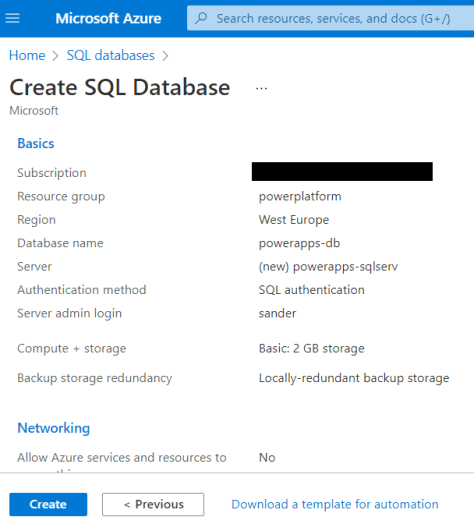Viewport: 474px width, 524px height.
Task: Click the Microsoft publisher subtitle
Action: click(x=34, y=111)
